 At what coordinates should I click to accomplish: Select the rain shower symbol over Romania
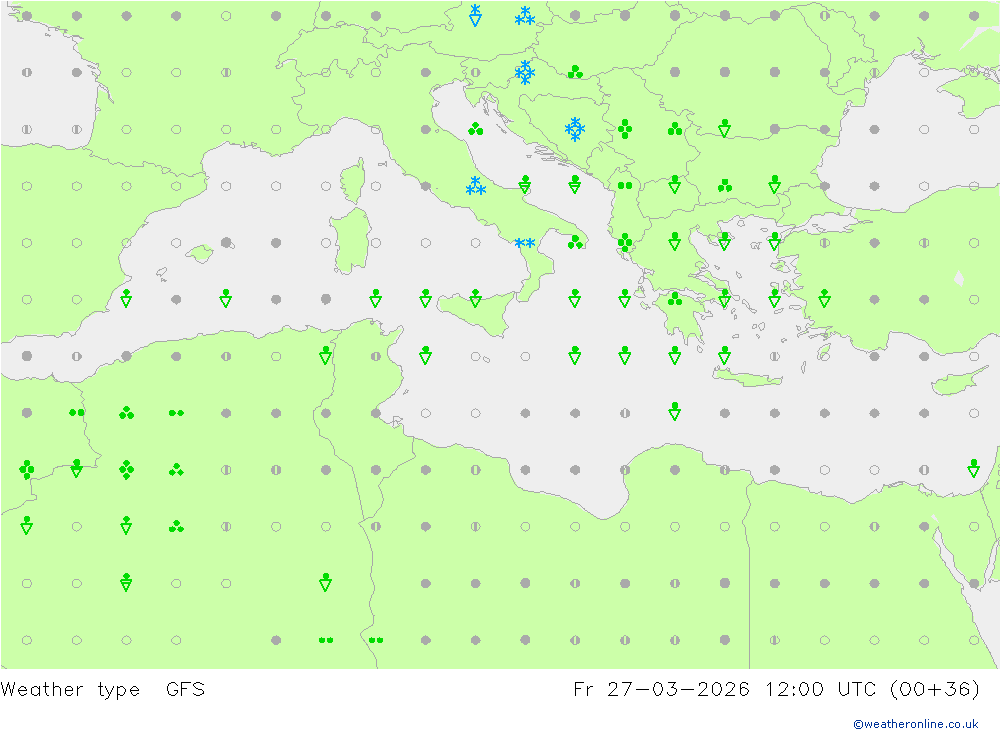(724, 128)
